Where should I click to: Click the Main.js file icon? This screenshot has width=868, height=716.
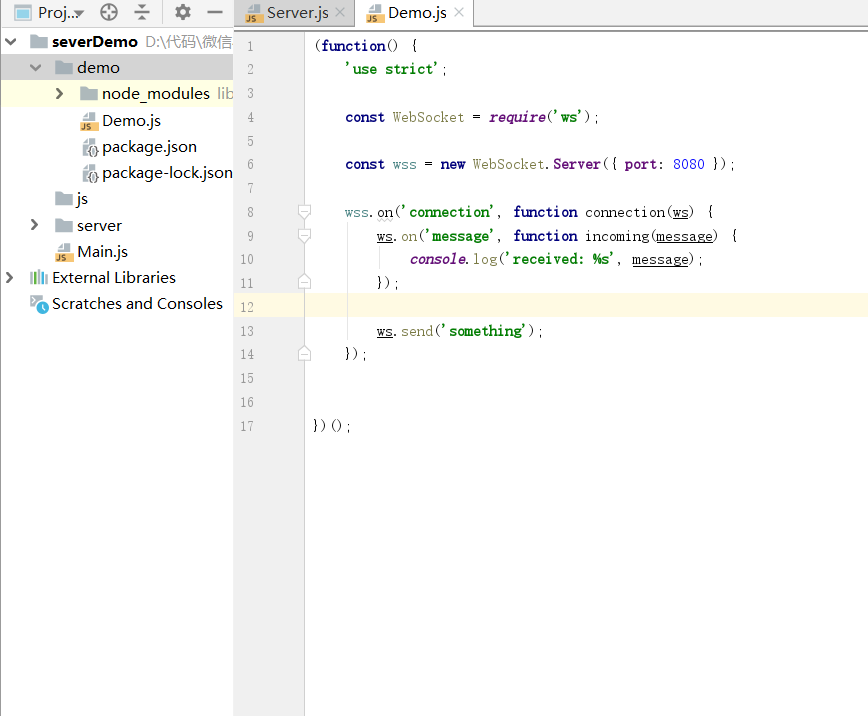coord(64,252)
